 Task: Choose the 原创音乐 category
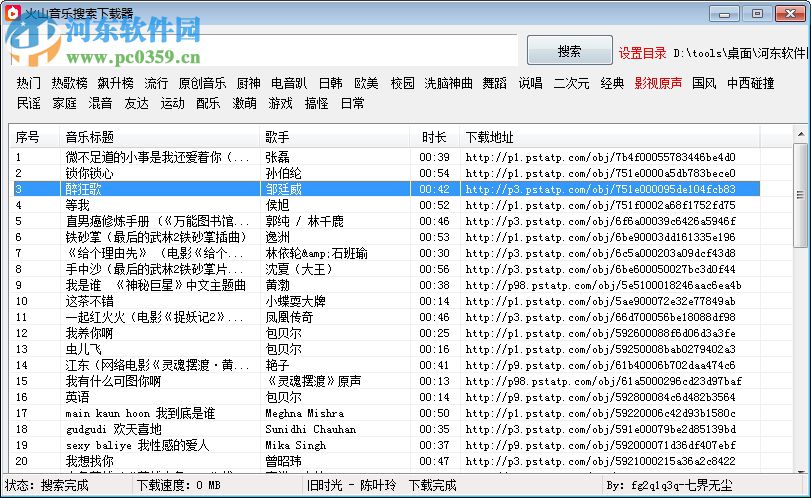click(202, 83)
